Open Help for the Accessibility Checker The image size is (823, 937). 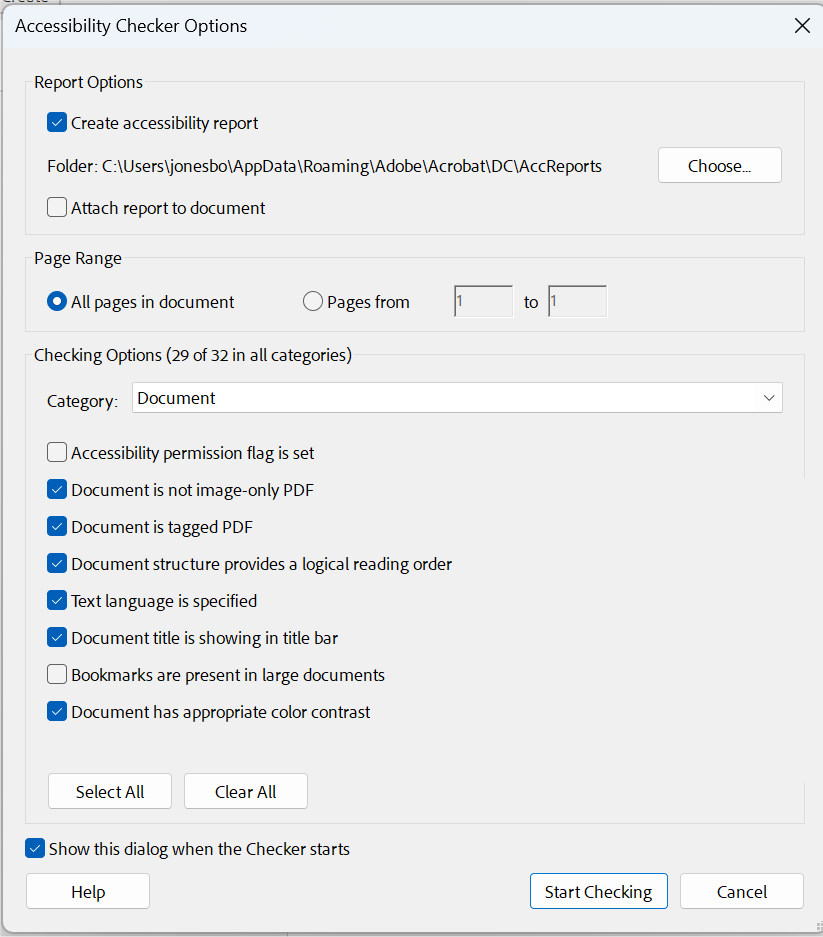(x=87, y=891)
